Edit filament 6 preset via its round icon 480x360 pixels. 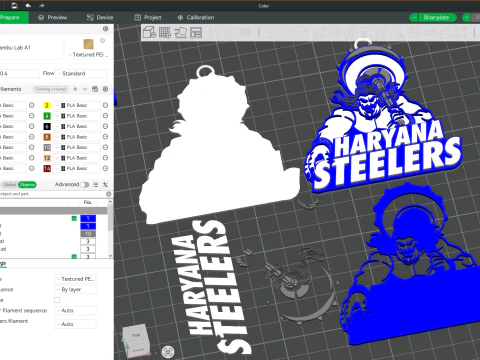pyautogui.click(x=105, y=126)
